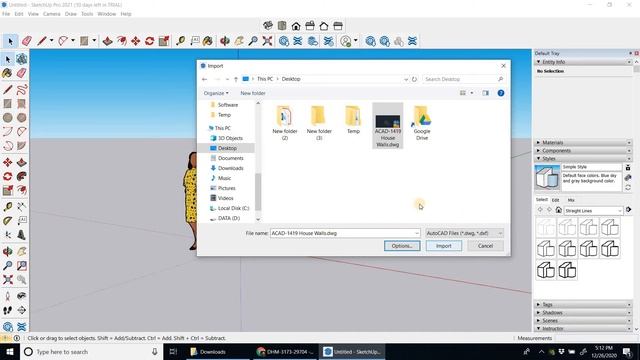Click the Import dialog help question icon
The width and height of the screenshot is (640, 360).
501,93
